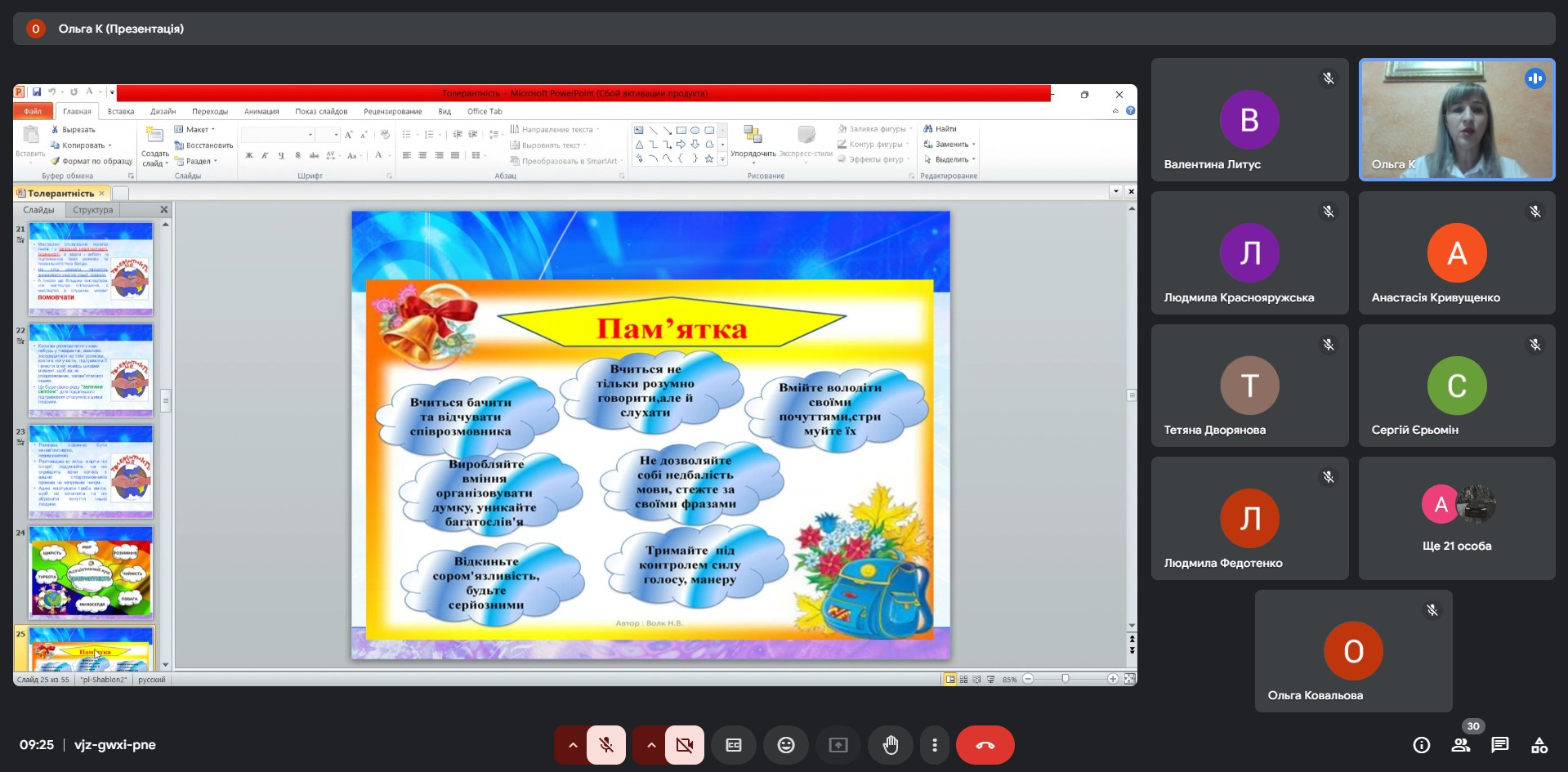Click the Найти button in ribbon
The height and width of the screenshot is (772, 1568).
[x=940, y=129]
